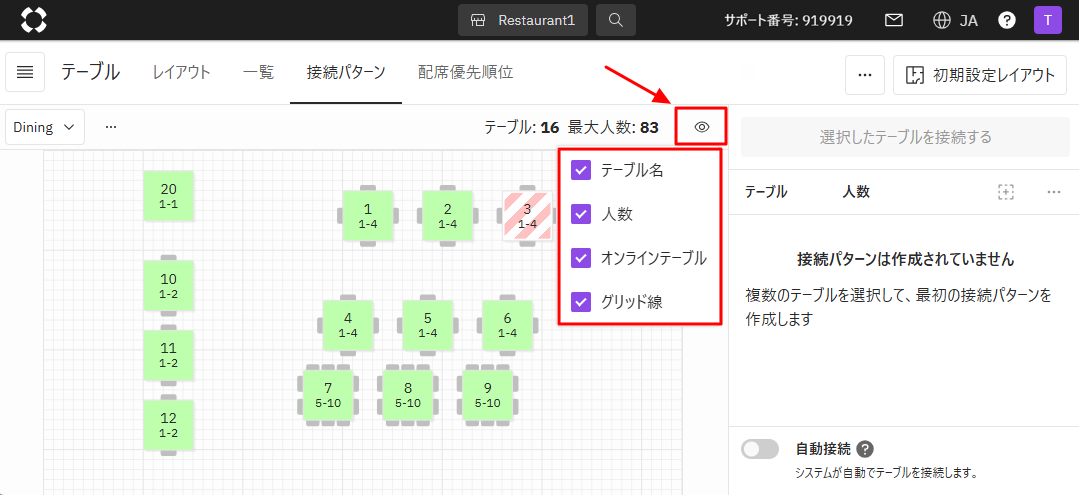Viewport: 1079px width, 495px height.
Task: Click the 人数 column header
Action: click(x=856, y=192)
